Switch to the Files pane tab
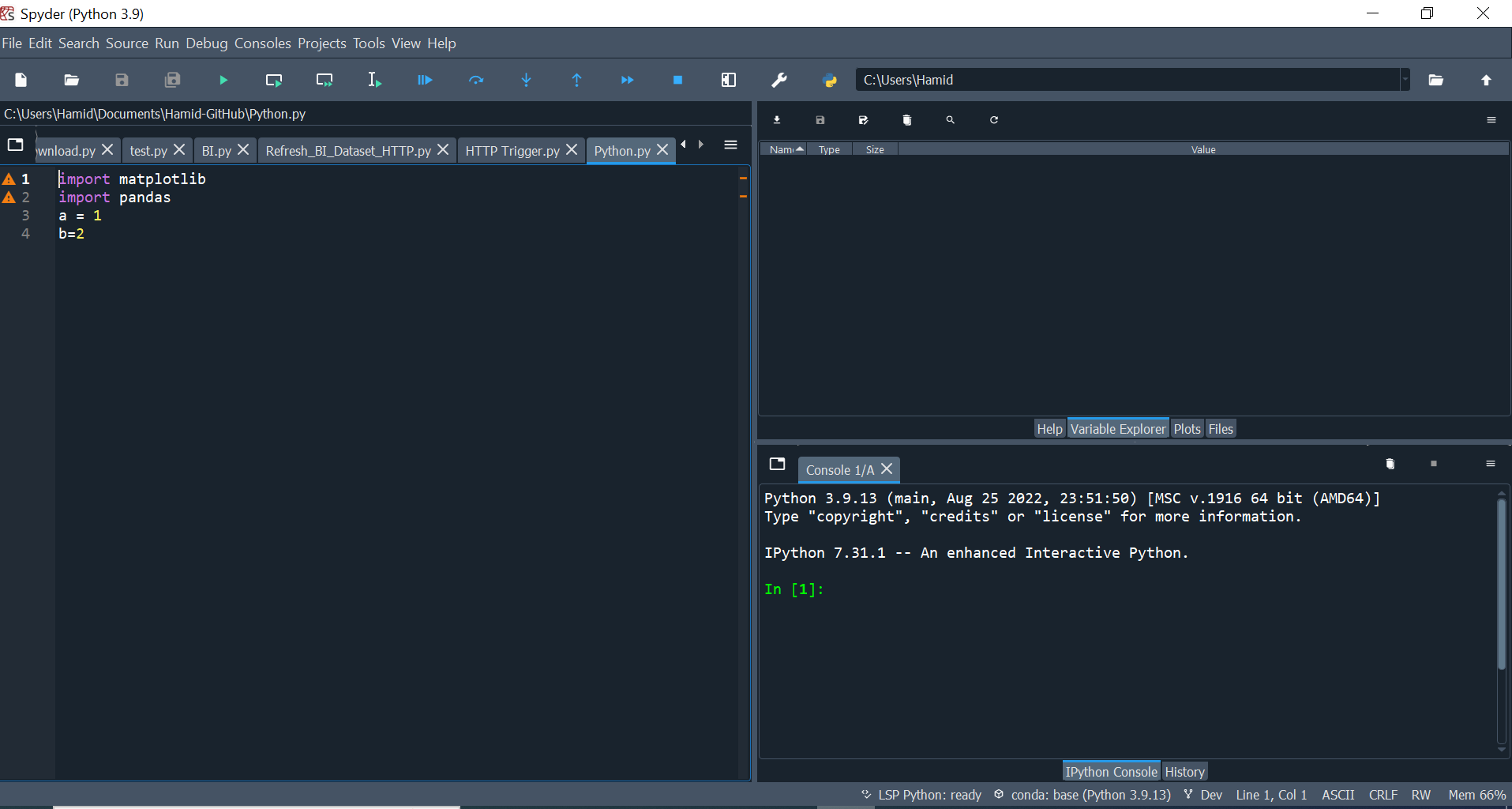Screen dimensions: 1512x809 (1221, 429)
